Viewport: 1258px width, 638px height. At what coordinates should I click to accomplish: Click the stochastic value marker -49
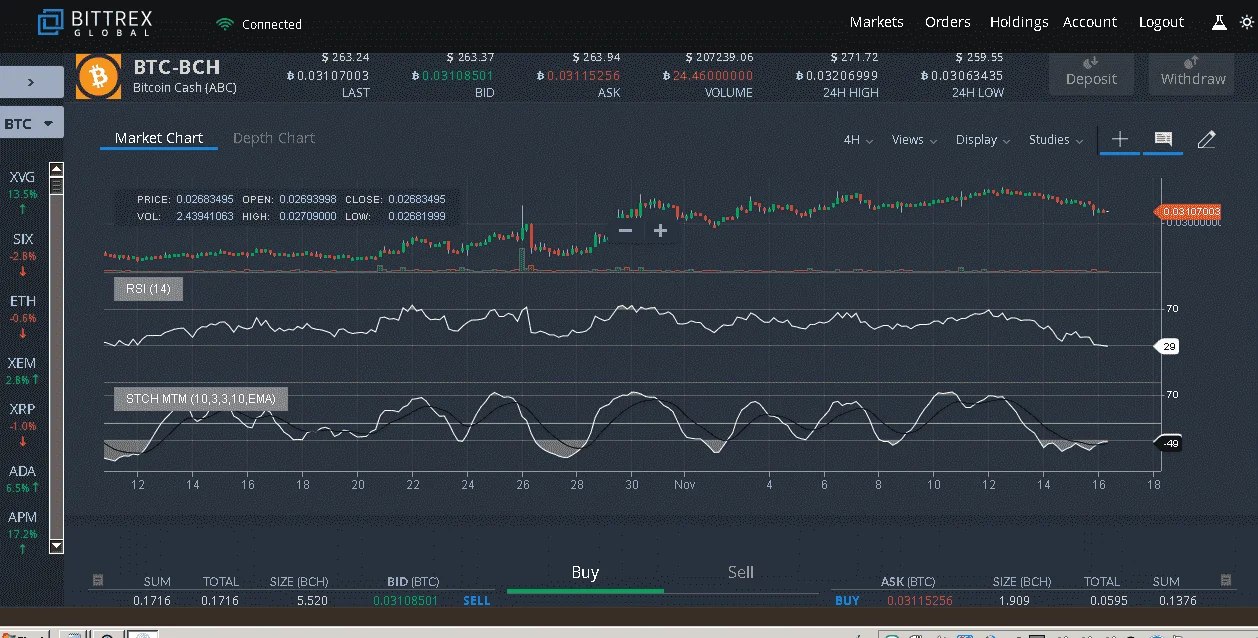[1168, 443]
